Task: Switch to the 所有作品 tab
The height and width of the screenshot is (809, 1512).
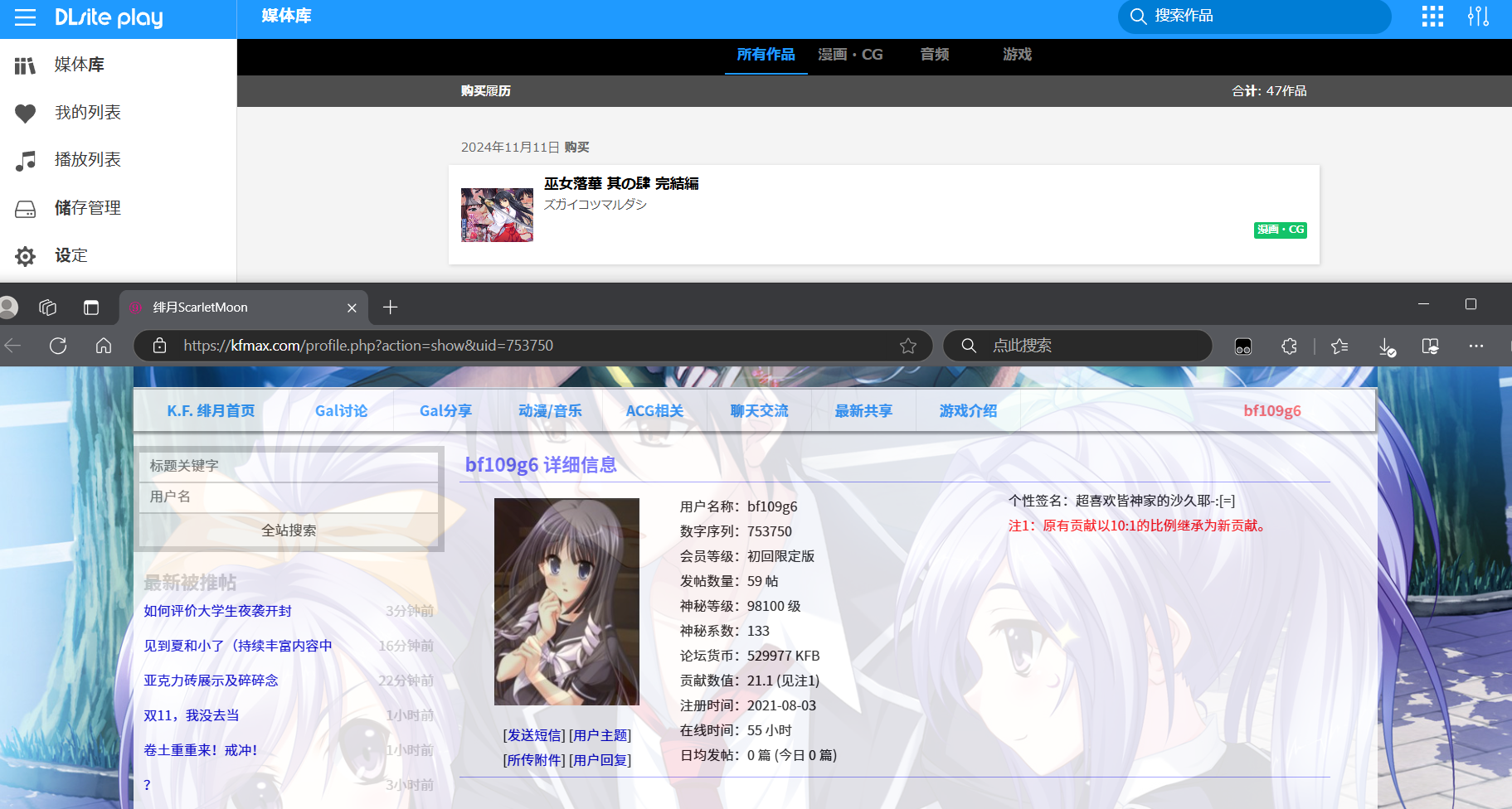Action: (766, 55)
